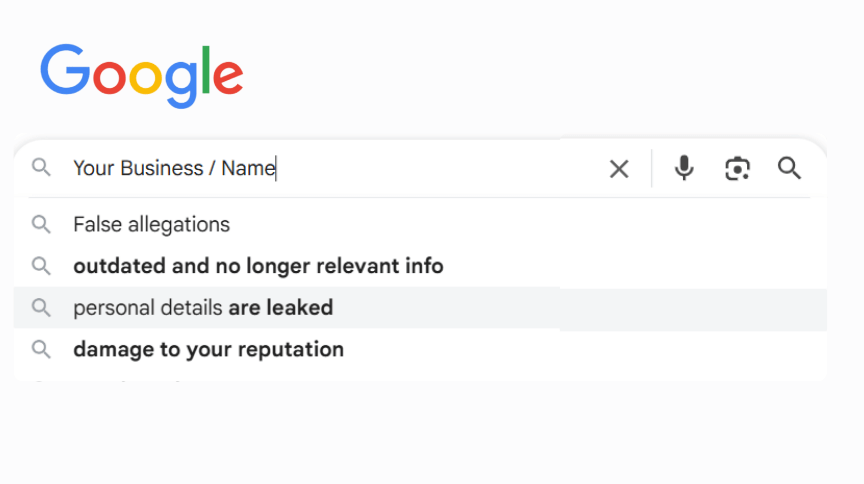Start voice search with the microphone icon
864x484 pixels.
click(684, 168)
